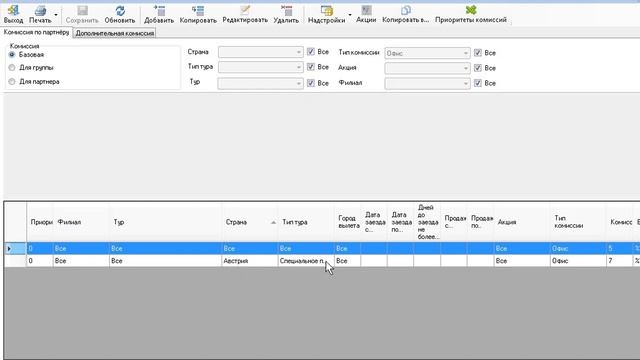Select the Базовая radio button
Screen dimensions: 640x360
click(x=12, y=55)
